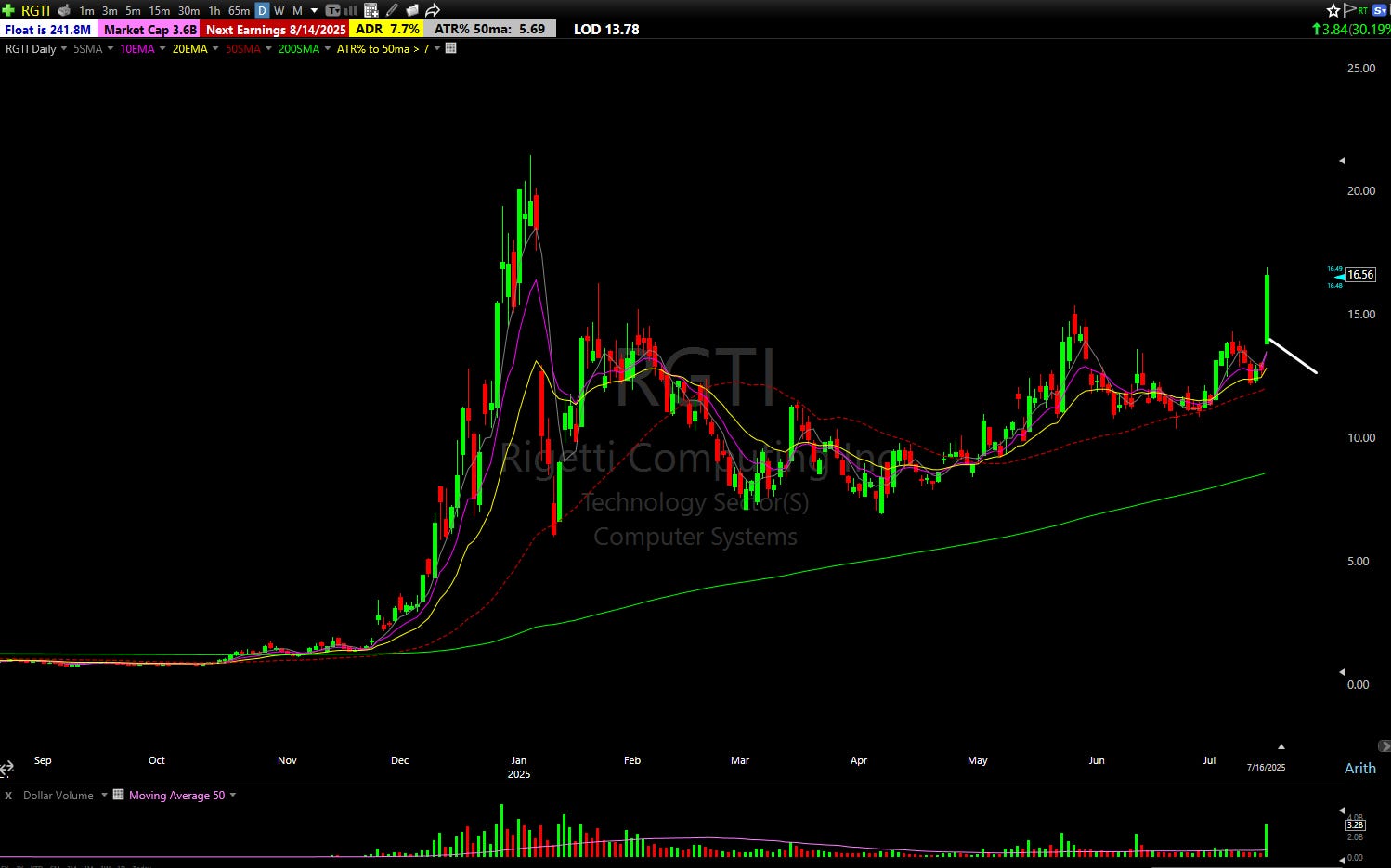
Task: Click the RGTI ticker symbol field
Action: tap(35, 10)
